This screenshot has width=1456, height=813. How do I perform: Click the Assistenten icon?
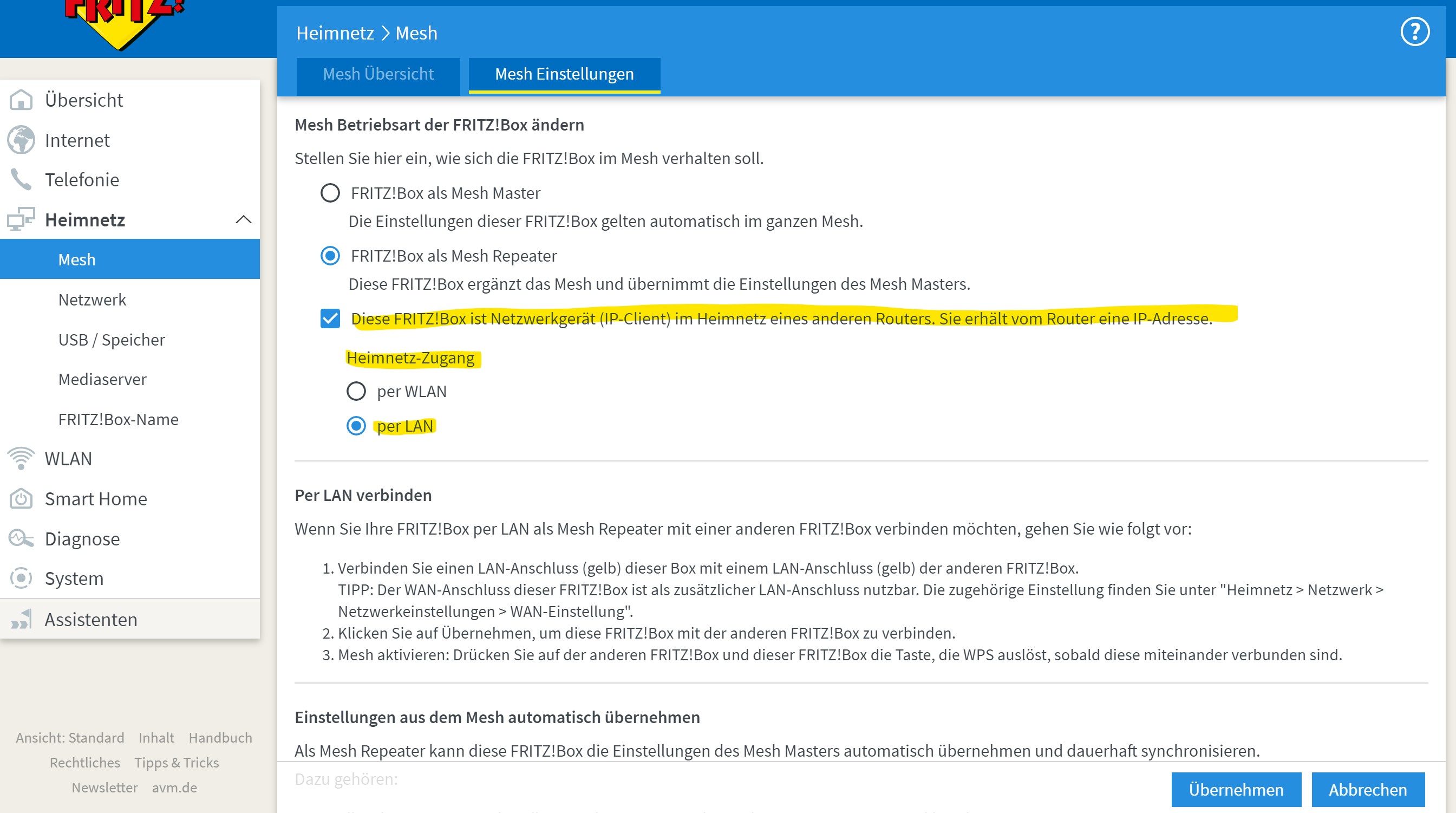coord(21,620)
